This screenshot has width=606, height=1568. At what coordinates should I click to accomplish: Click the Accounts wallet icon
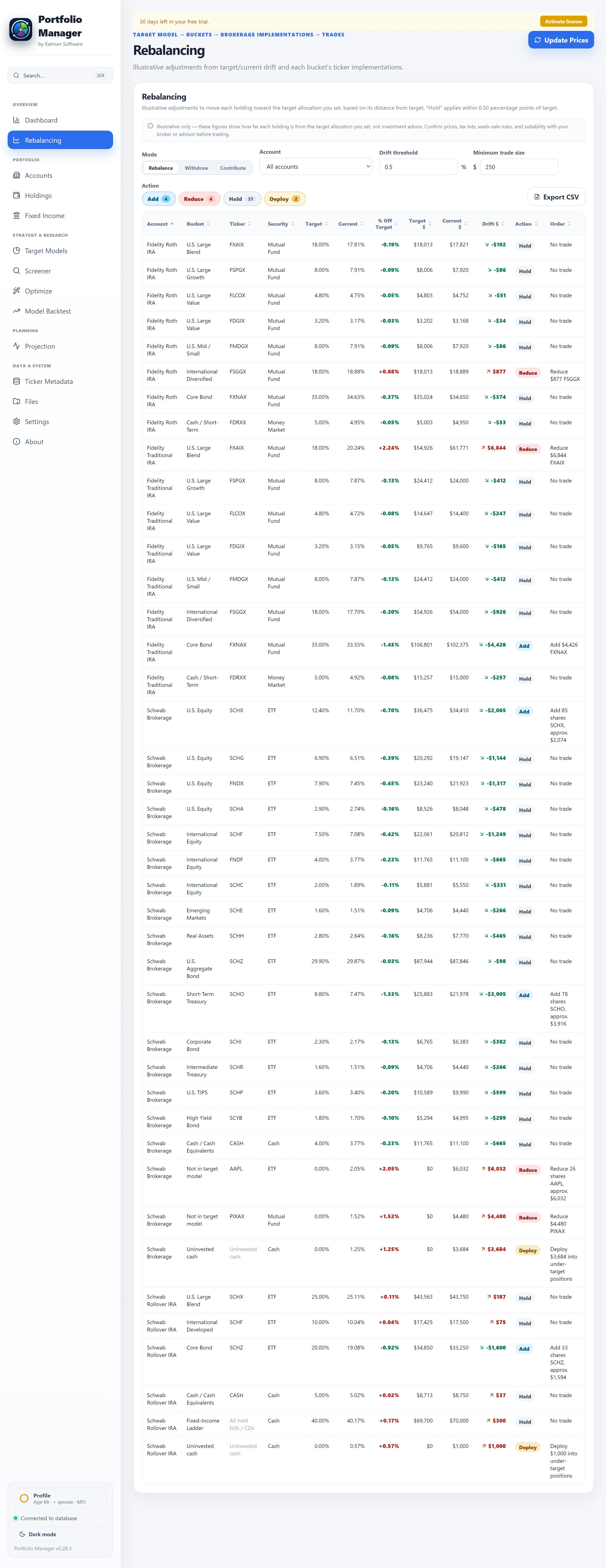(x=17, y=175)
